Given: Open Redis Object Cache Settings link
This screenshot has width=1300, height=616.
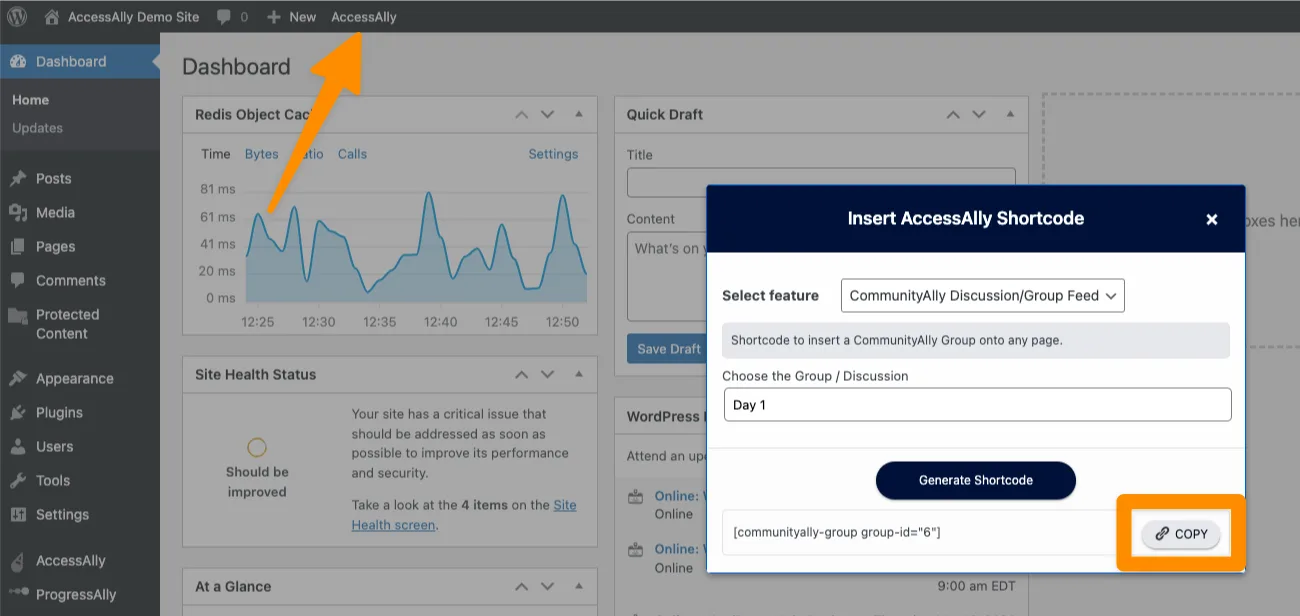Looking at the screenshot, I should (553, 154).
